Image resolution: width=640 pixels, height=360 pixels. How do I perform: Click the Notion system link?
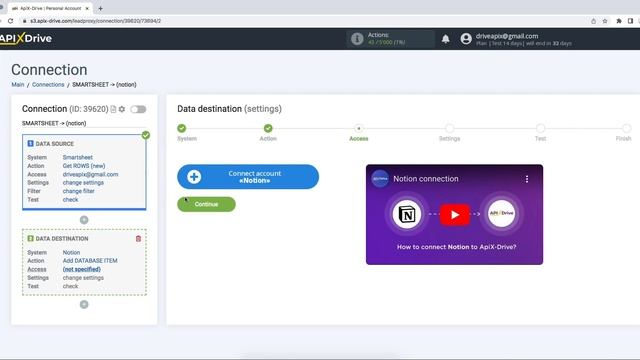pyautogui.click(x=71, y=253)
